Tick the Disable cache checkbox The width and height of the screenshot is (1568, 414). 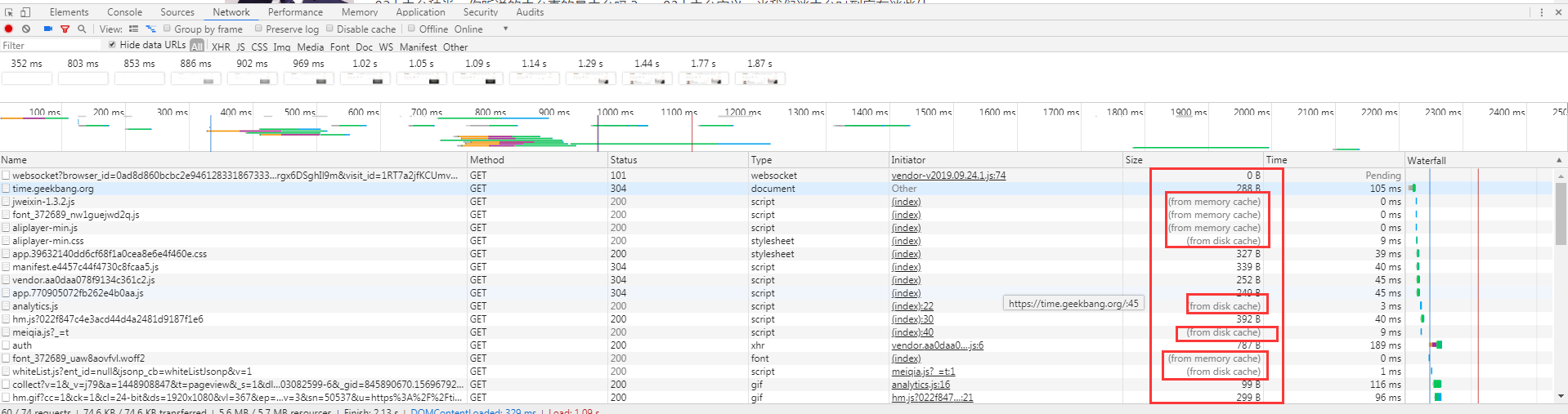[x=329, y=29]
